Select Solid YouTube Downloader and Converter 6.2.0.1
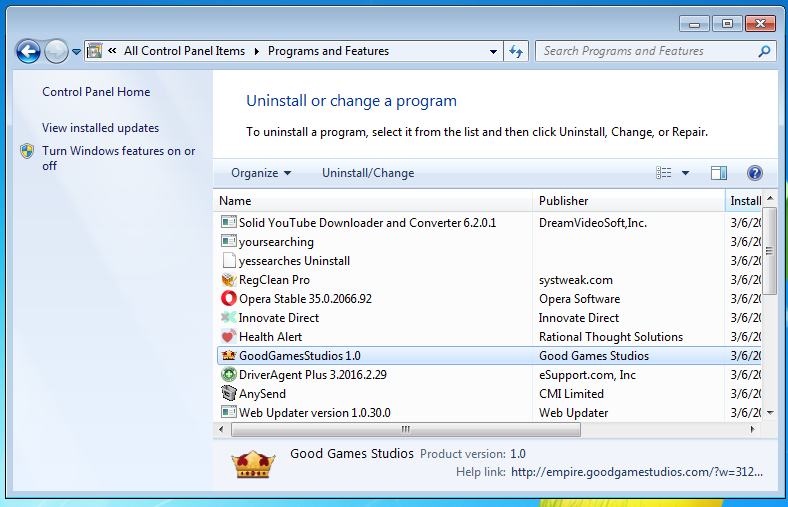The width and height of the screenshot is (788, 507). click(367, 223)
